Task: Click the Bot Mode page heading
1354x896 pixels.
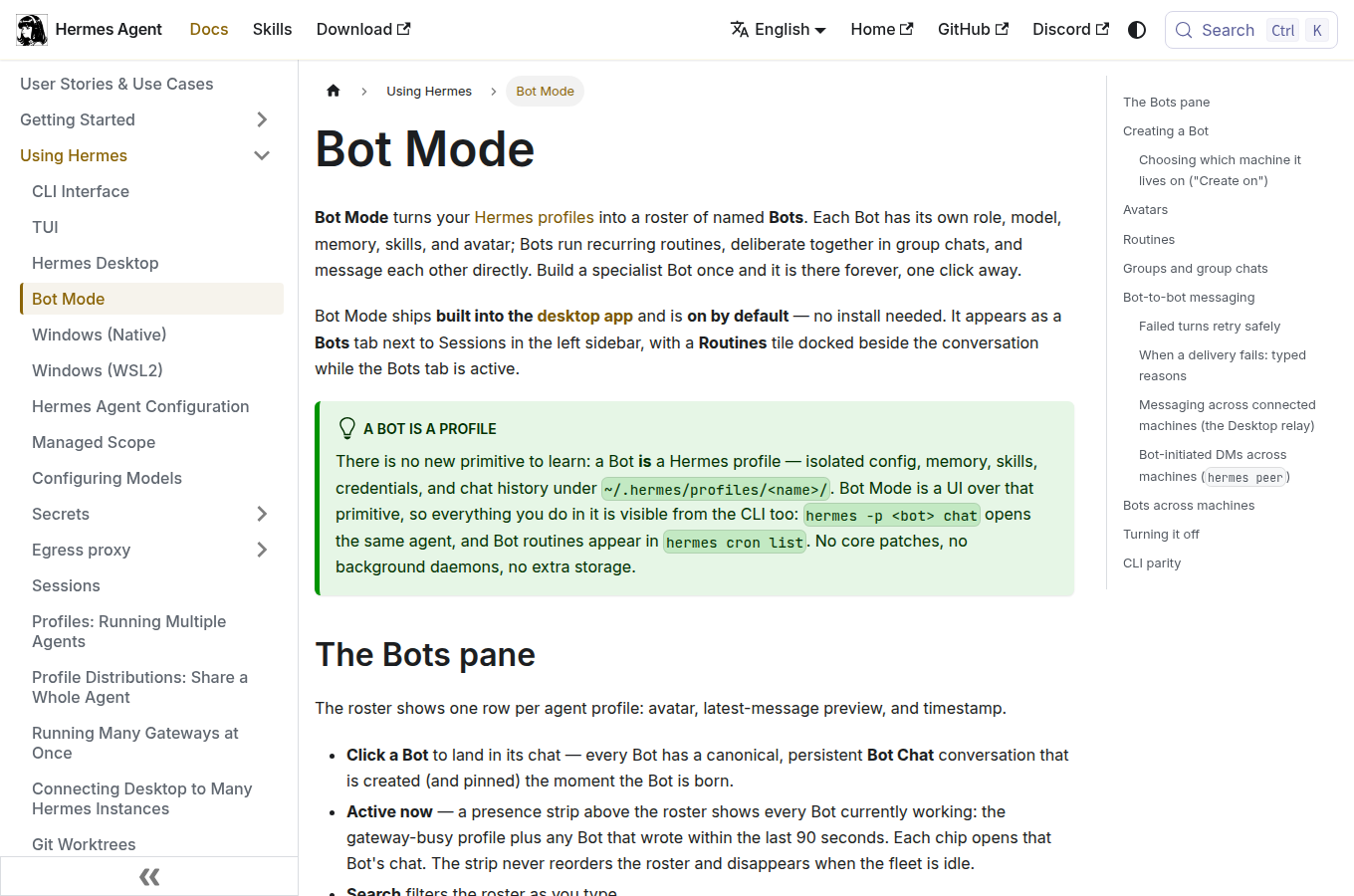Action: pyautogui.click(x=425, y=149)
